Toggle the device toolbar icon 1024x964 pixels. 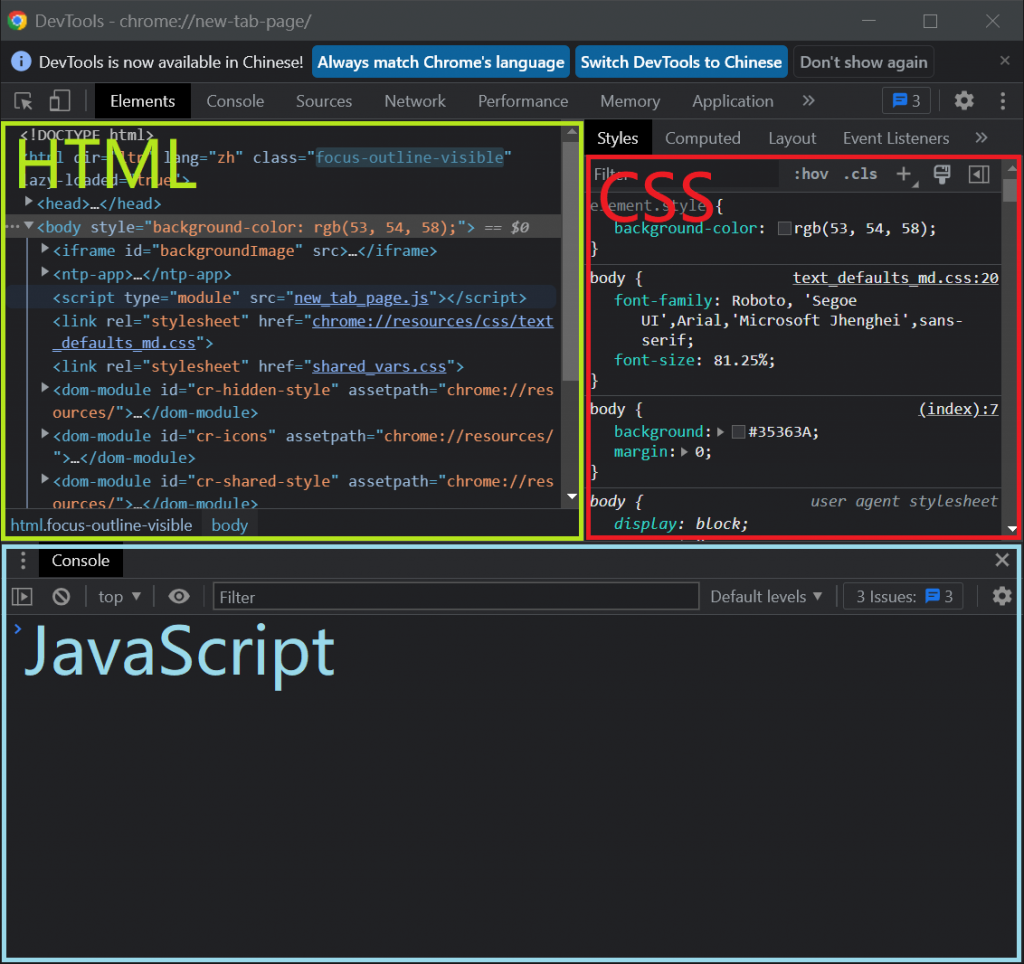pos(60,101)
